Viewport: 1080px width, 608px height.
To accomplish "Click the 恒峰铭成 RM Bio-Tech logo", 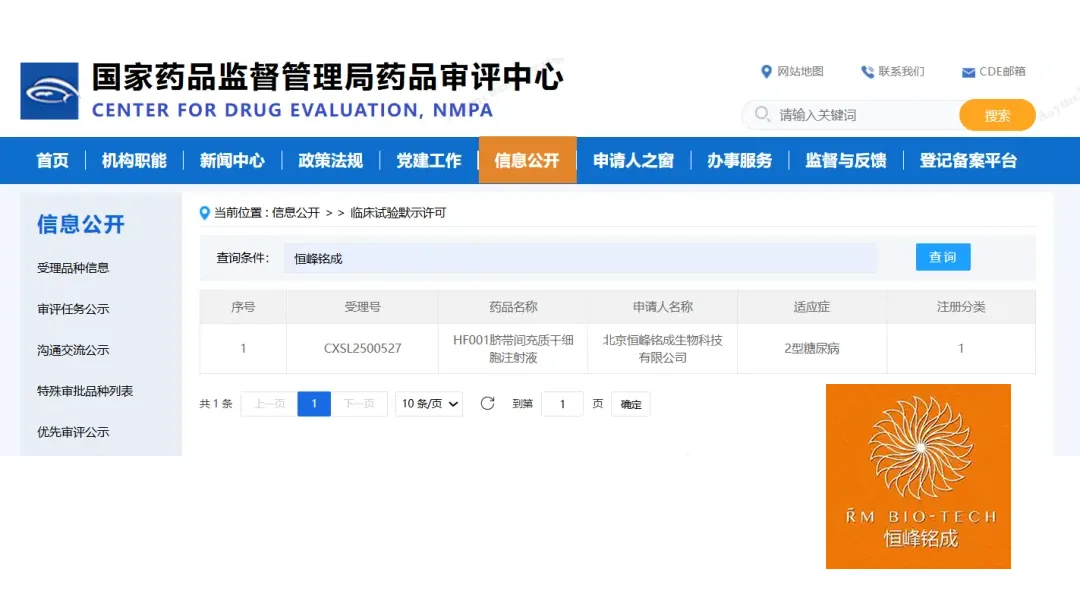I will click(918, 476).
